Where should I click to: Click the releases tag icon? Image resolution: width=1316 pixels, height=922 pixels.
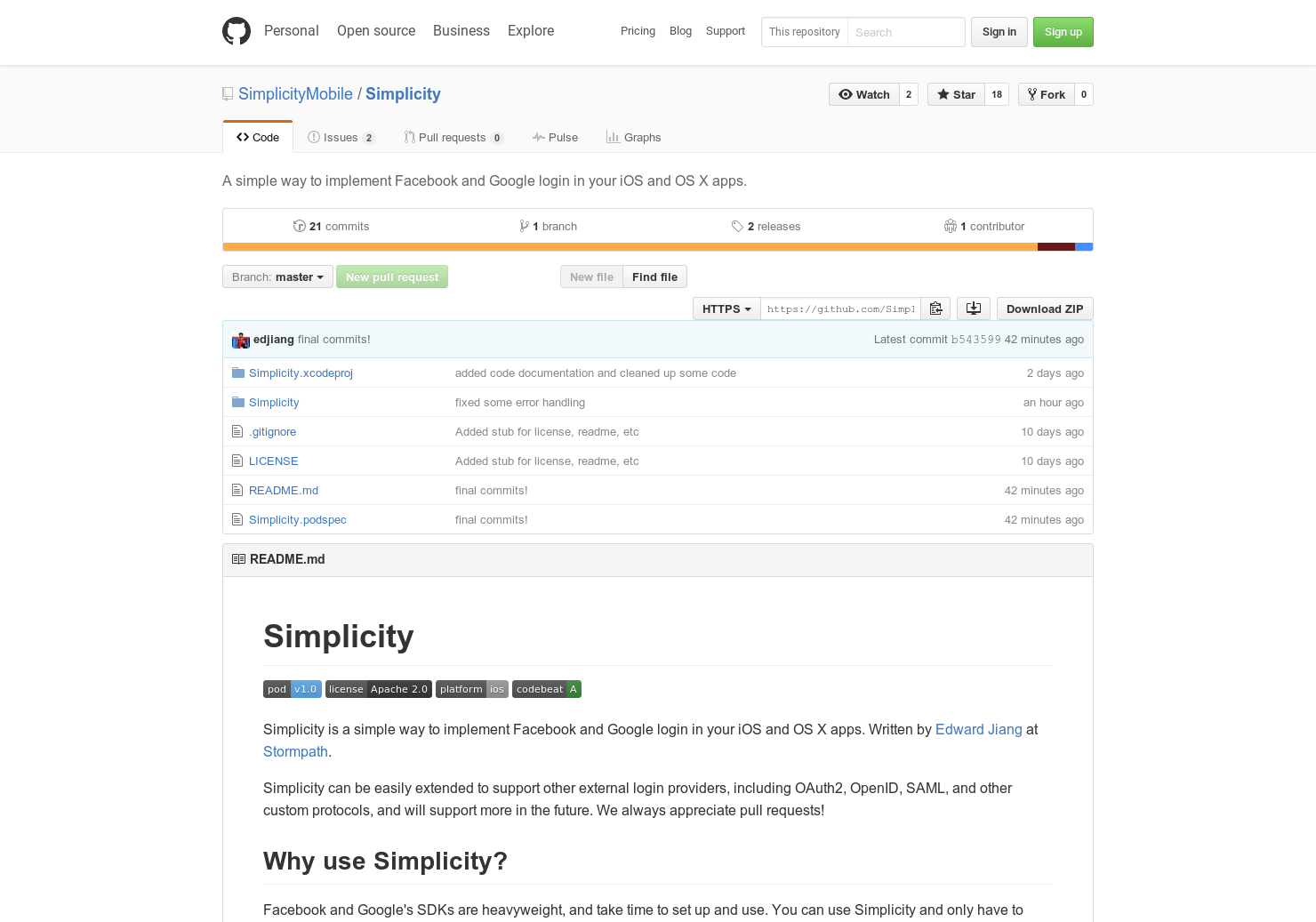[737, 226]
